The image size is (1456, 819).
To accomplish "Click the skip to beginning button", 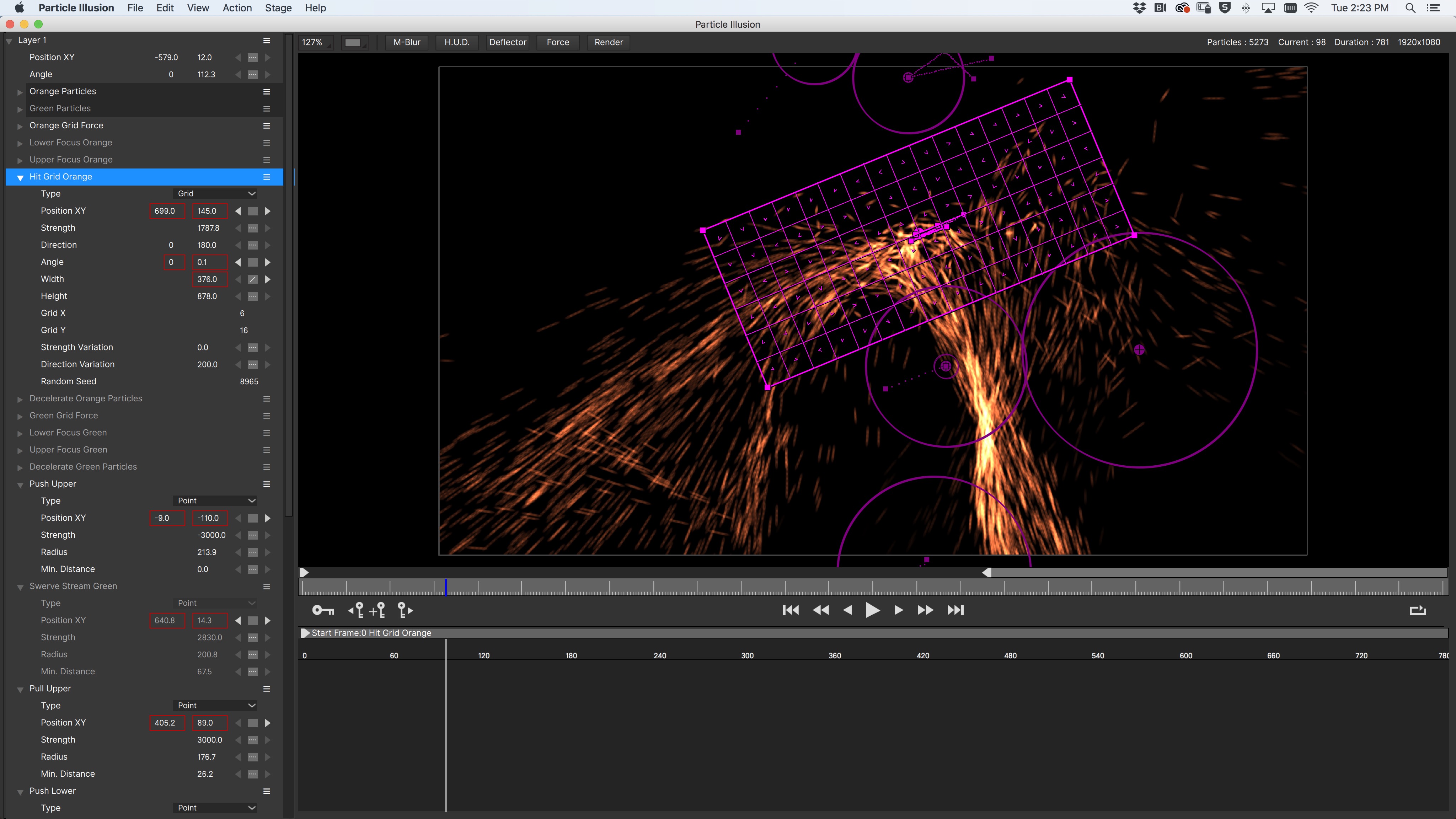I will point(791,609).
